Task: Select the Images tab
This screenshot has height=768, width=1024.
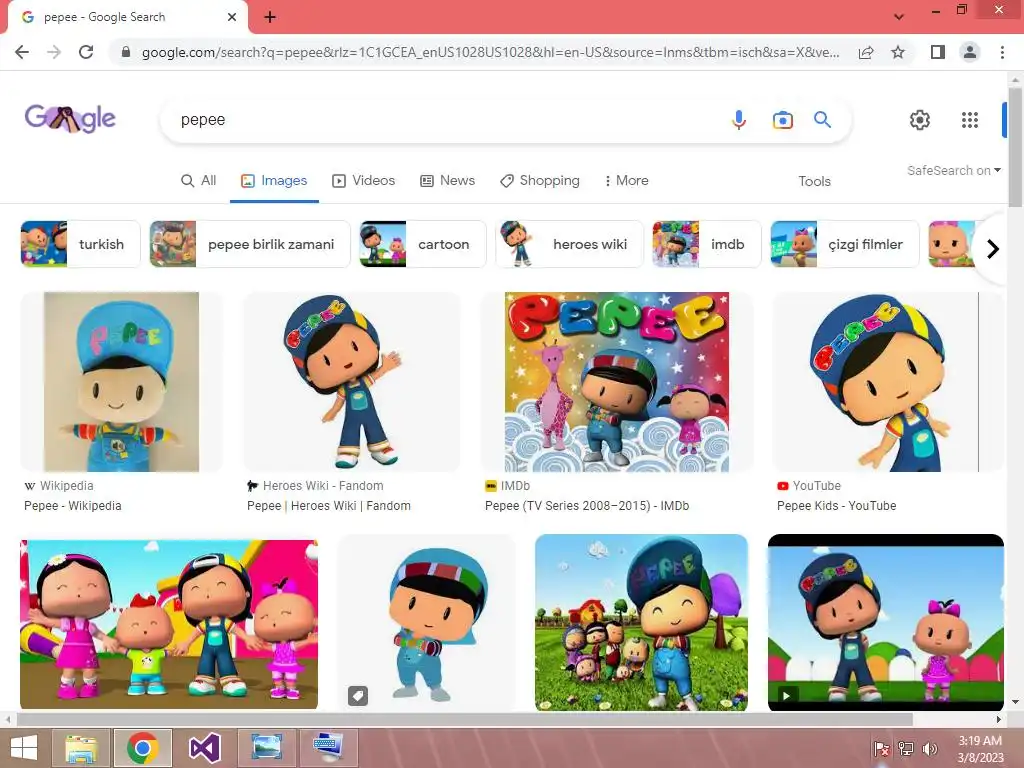Action: click(x=274, y=181)
